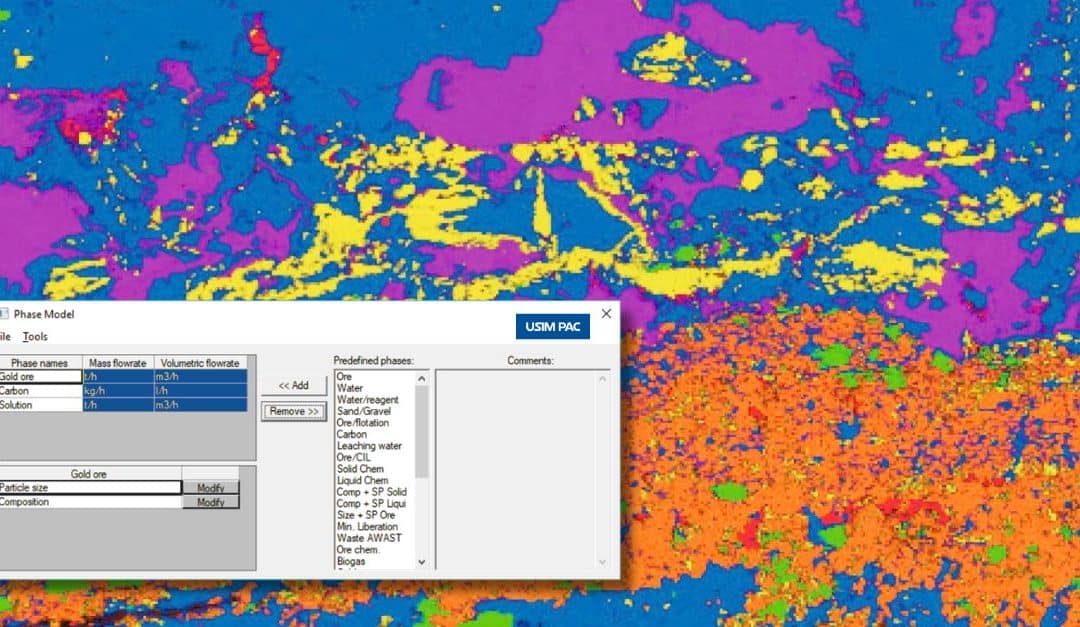Select Waste AWAST in Predefined phases

(369, 538)
